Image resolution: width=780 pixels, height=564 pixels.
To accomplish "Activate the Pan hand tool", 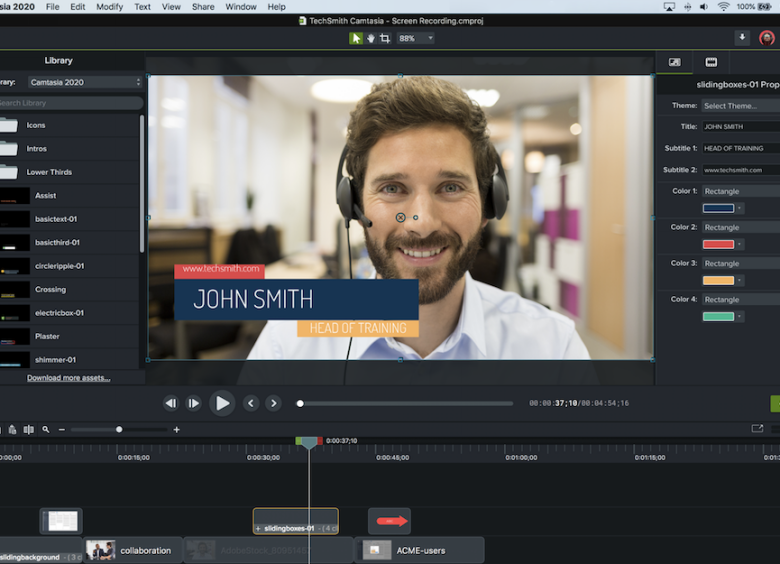I will tap(370, 38).
